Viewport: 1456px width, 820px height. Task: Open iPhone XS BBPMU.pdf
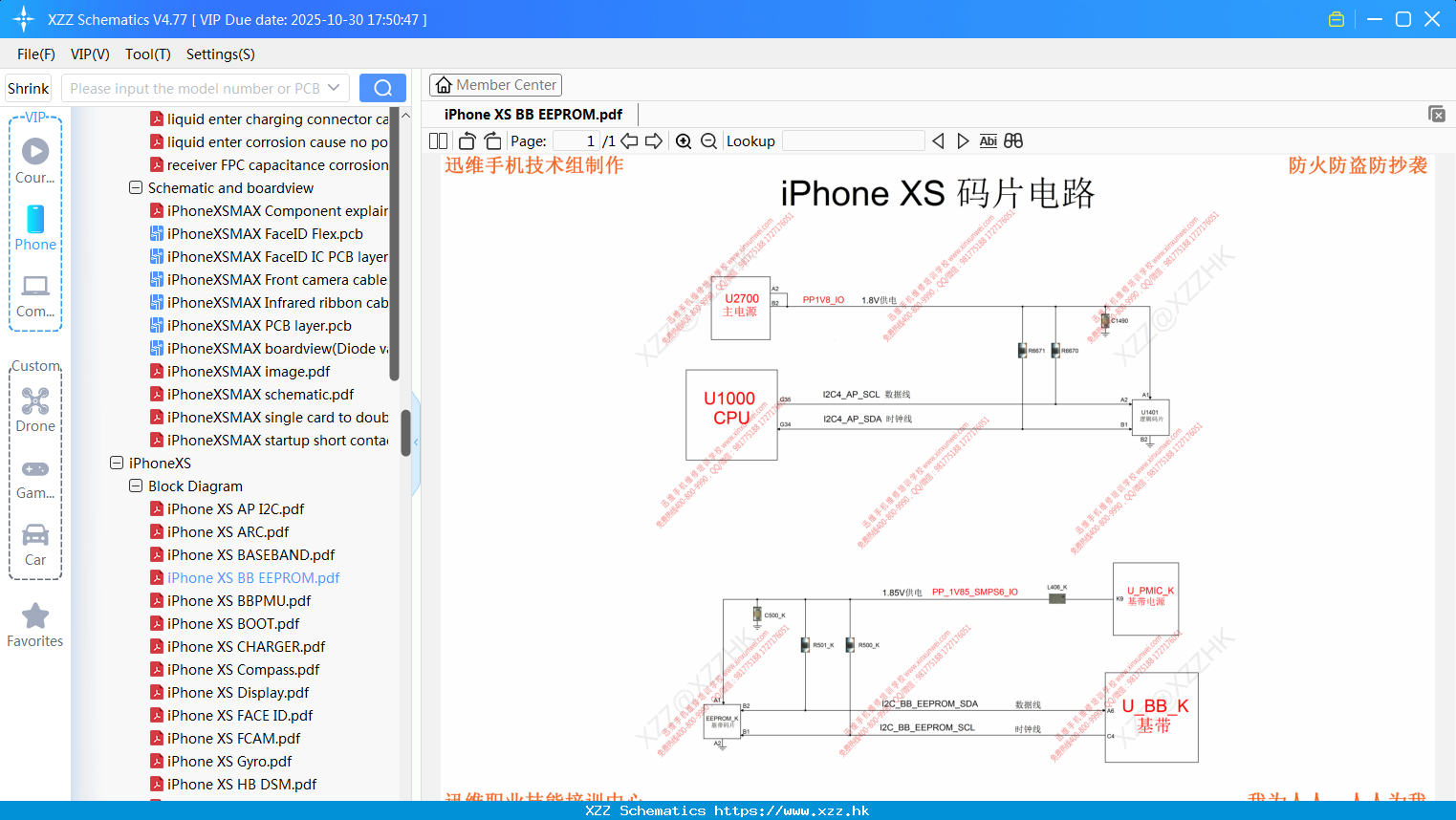(x=239, y=600)
